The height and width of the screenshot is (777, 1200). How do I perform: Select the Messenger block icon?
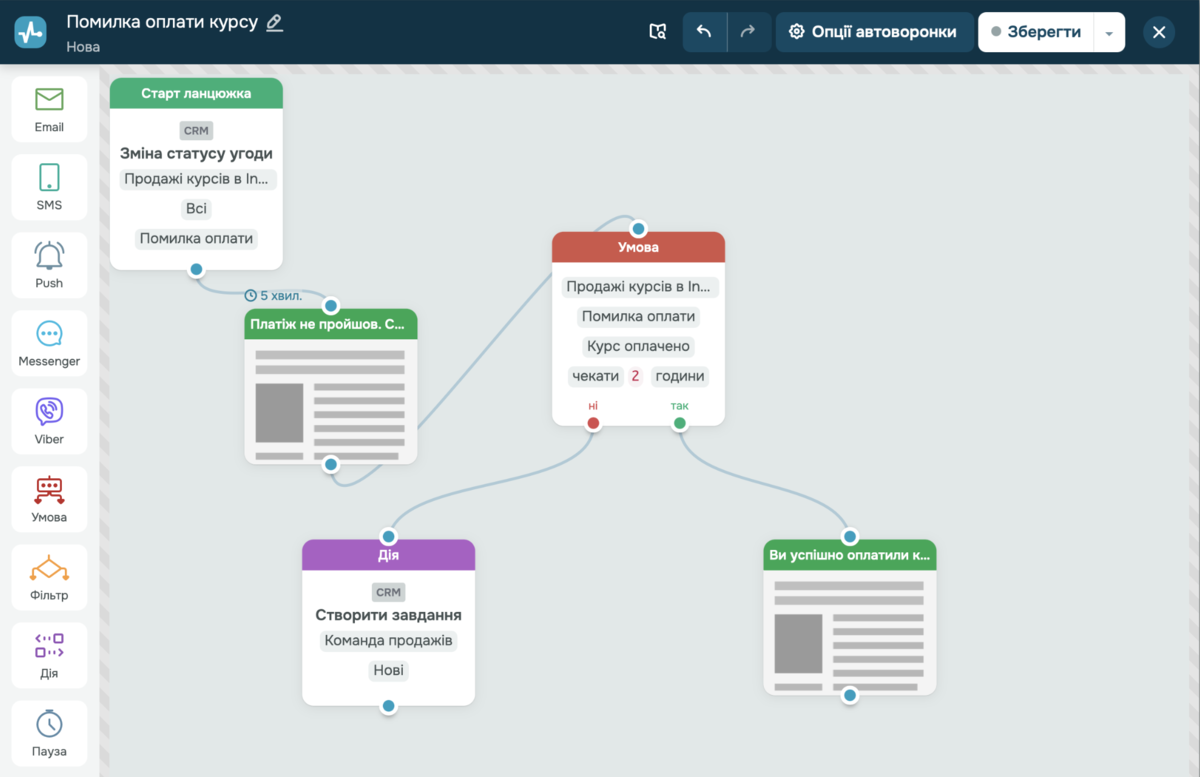pos(49,334)
